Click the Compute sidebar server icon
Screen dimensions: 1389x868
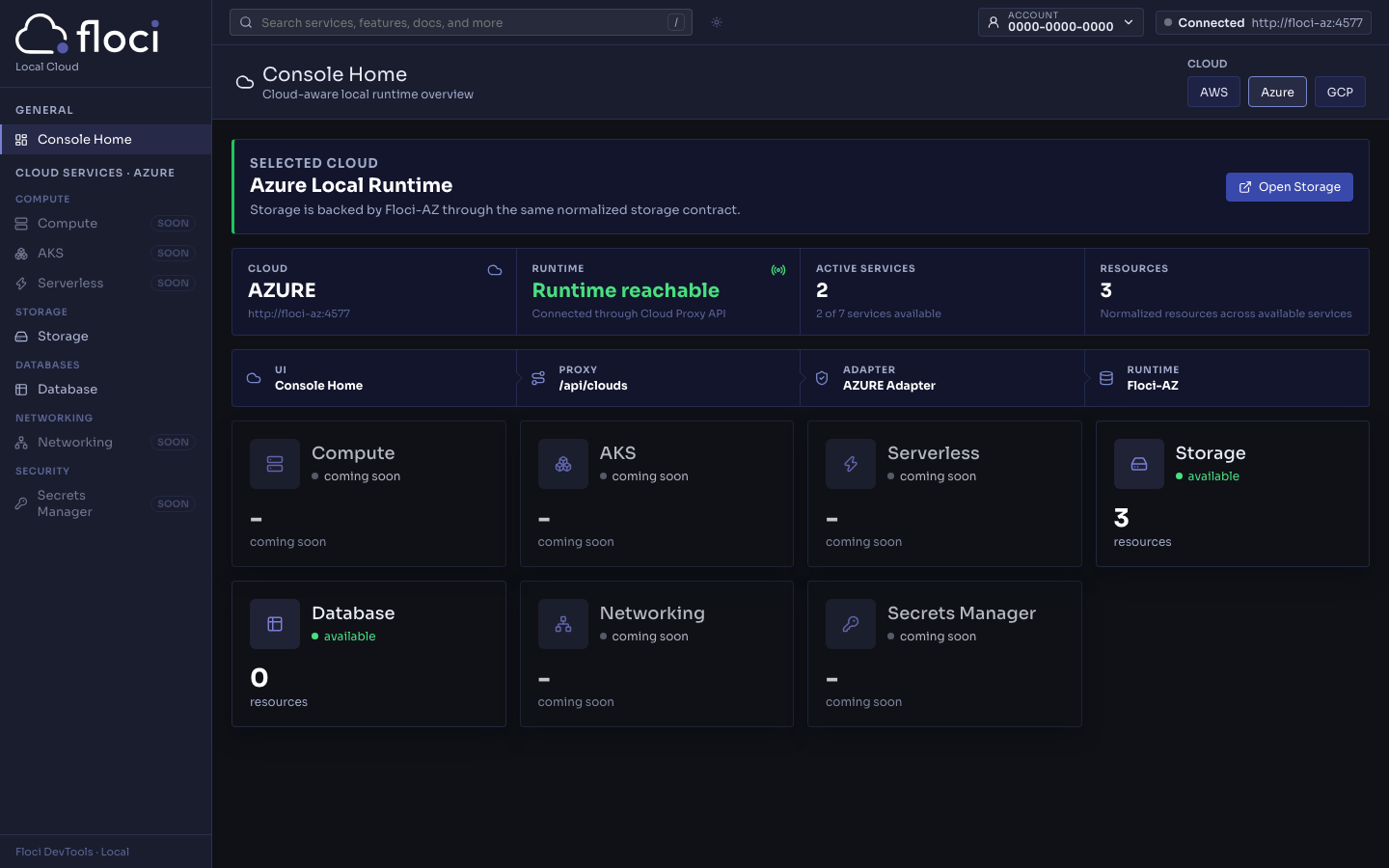point(21,224)
